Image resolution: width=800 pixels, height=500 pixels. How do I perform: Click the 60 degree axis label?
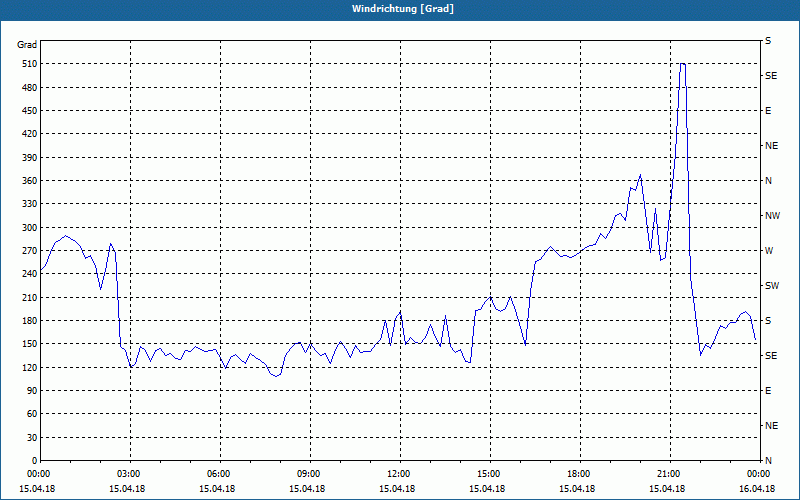coord(32,414)
